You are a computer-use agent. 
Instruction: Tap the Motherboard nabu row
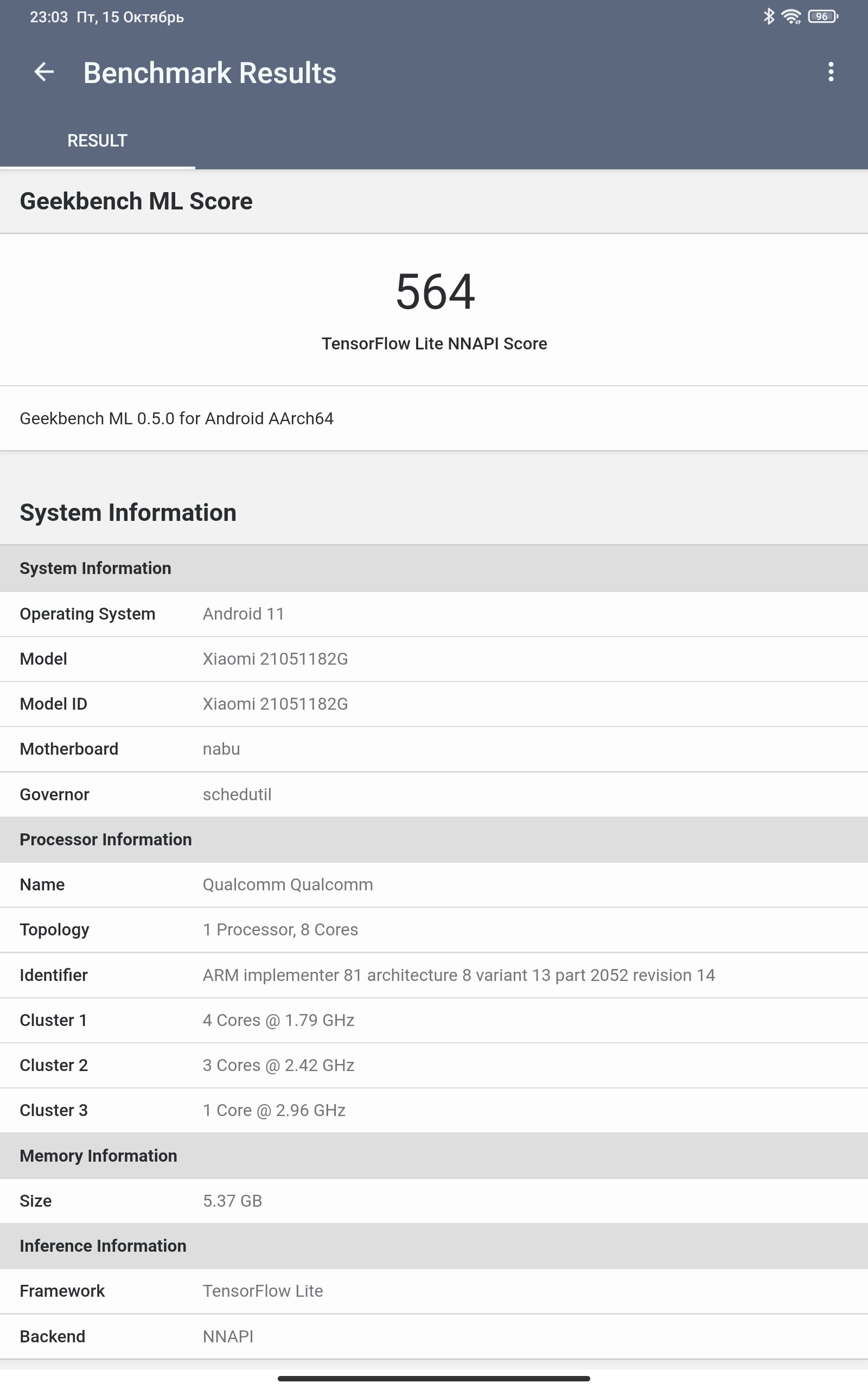tap(434, 749)
